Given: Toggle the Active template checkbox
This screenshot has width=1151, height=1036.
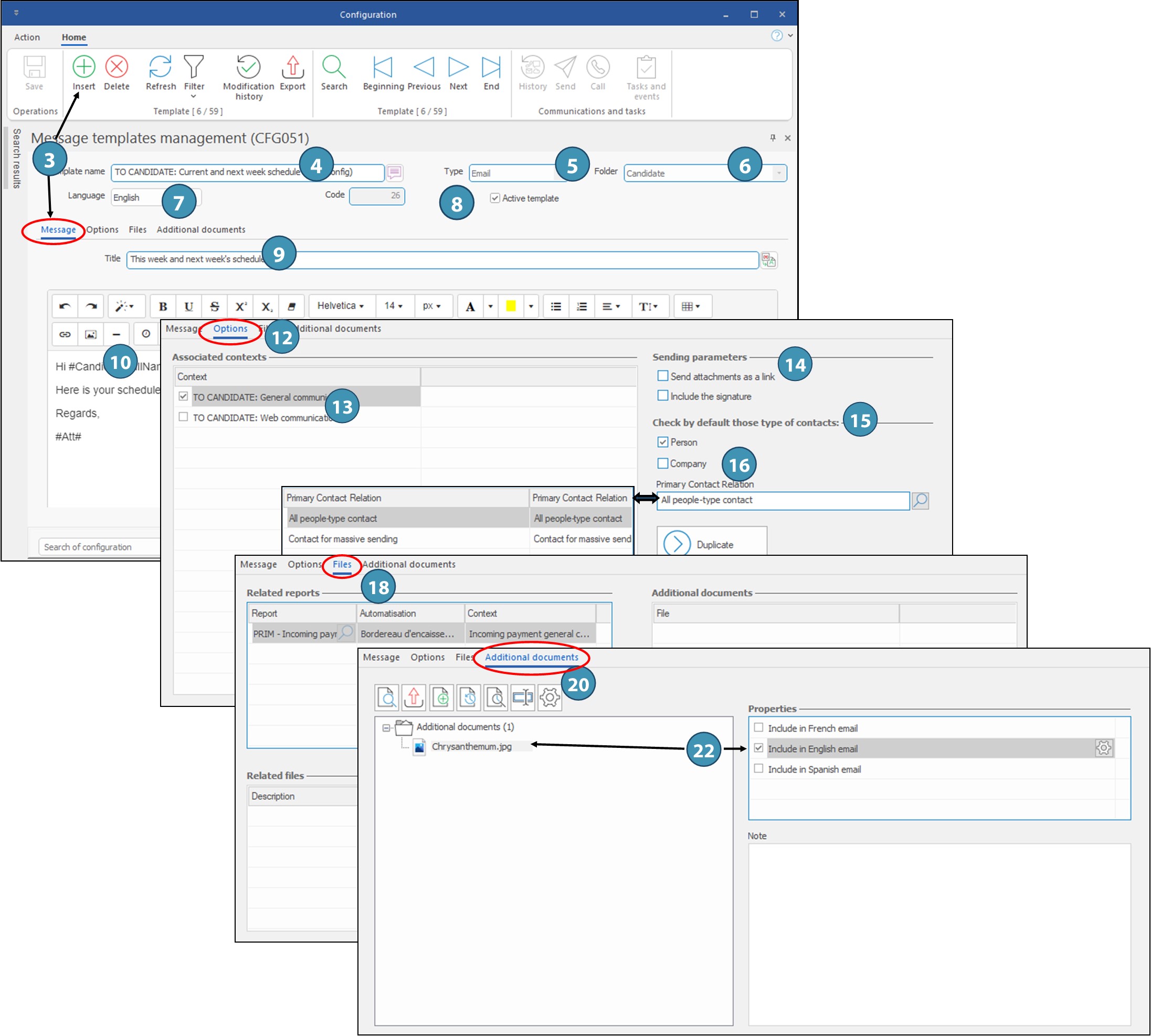Looking at the screenshot, I should tap(495, 198).
